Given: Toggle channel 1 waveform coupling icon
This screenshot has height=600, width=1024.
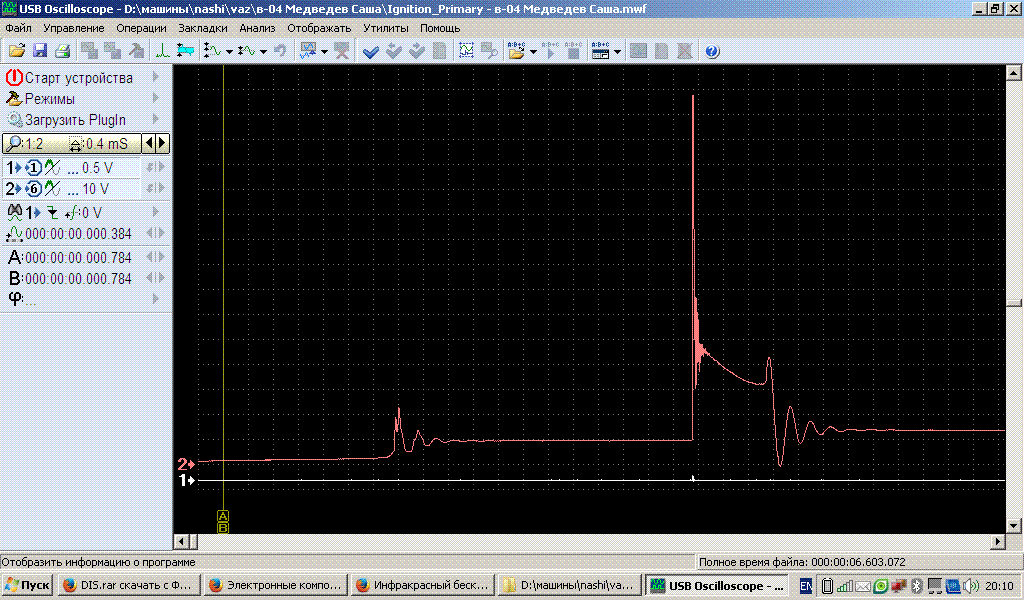Looking at the screenshot, I should (x=52, y=168).
